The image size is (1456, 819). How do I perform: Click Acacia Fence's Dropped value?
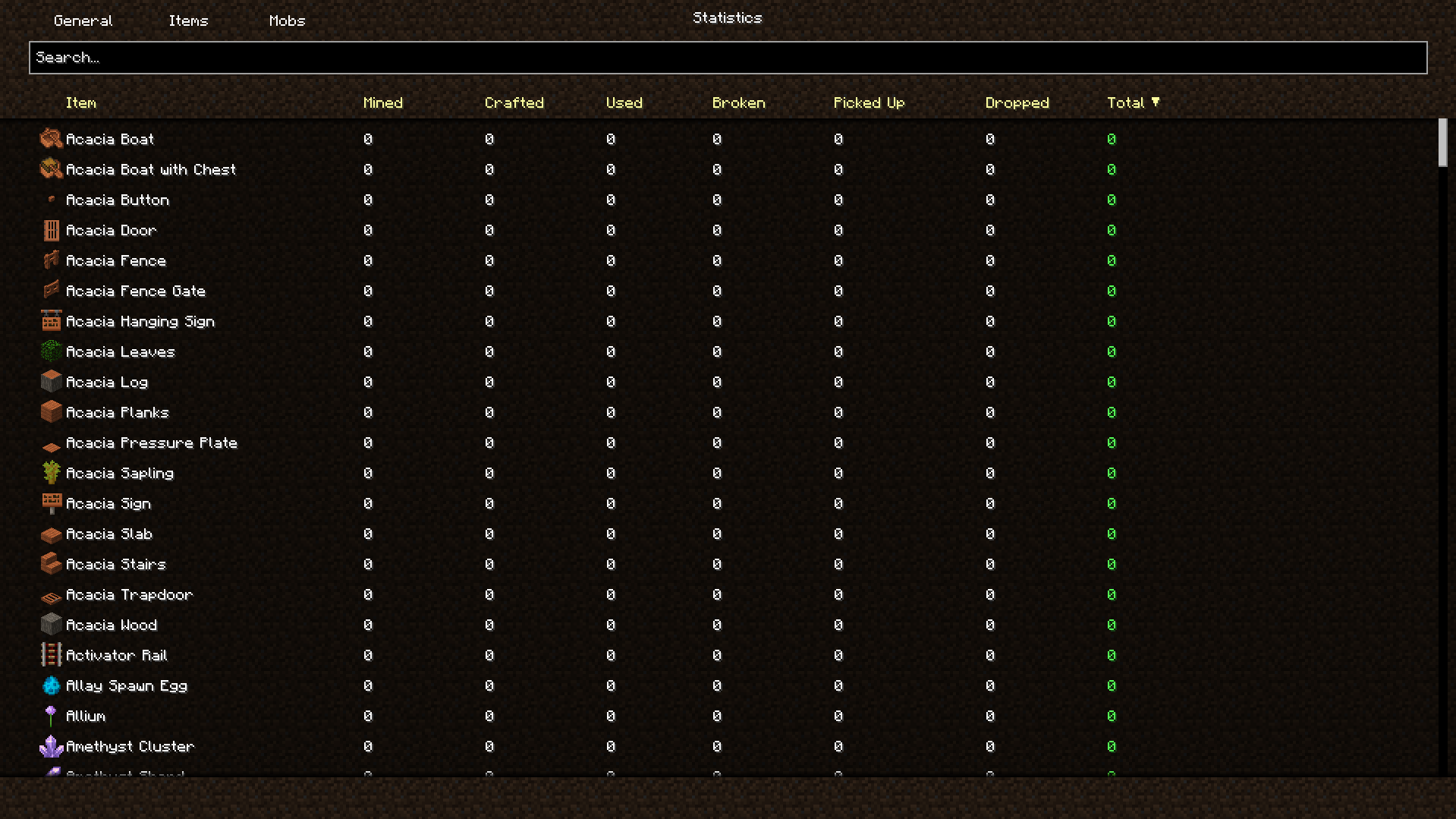click(x=990, y=260)
